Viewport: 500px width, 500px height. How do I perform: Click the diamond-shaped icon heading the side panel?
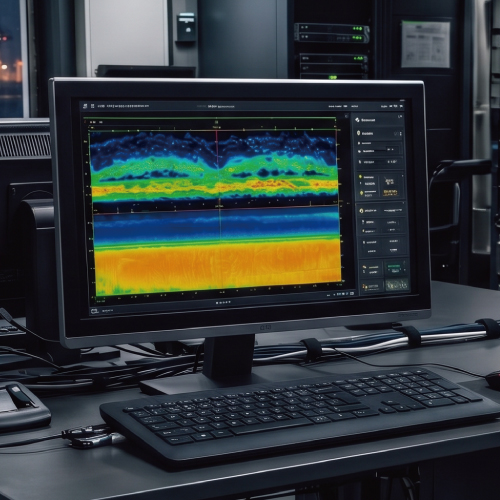[357, 120]
